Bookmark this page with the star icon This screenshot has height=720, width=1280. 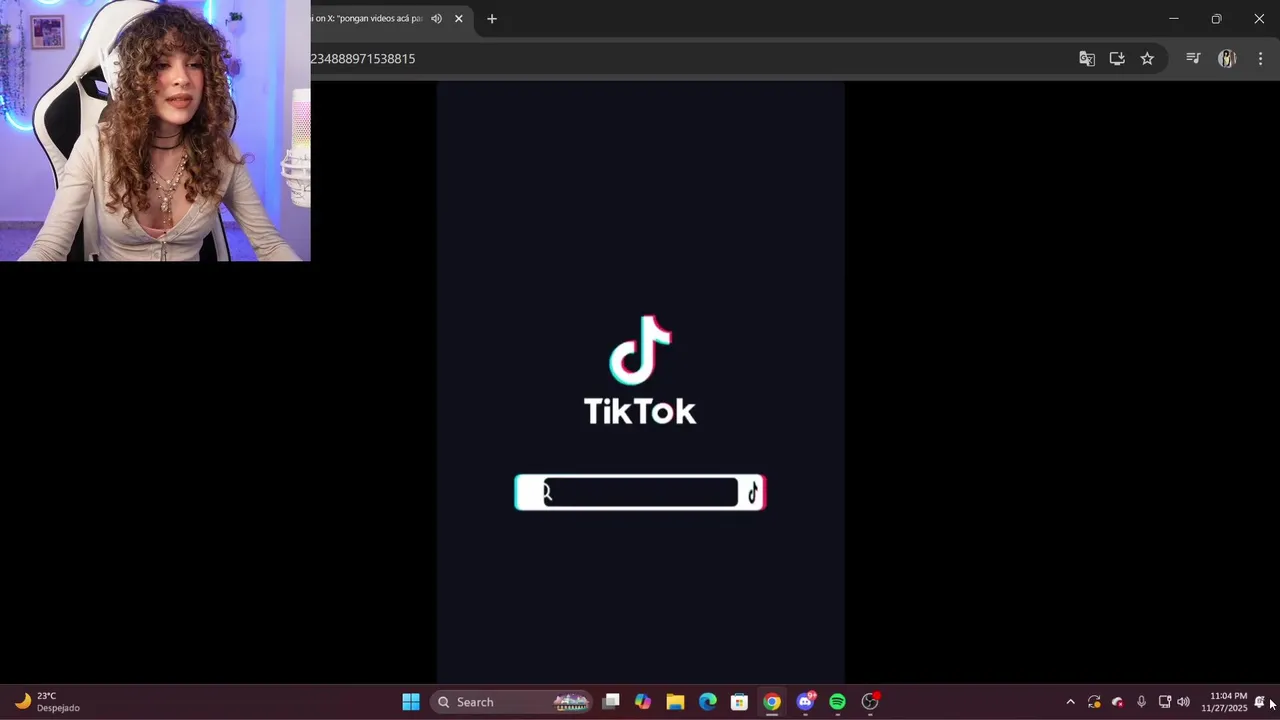point(1147,59)
